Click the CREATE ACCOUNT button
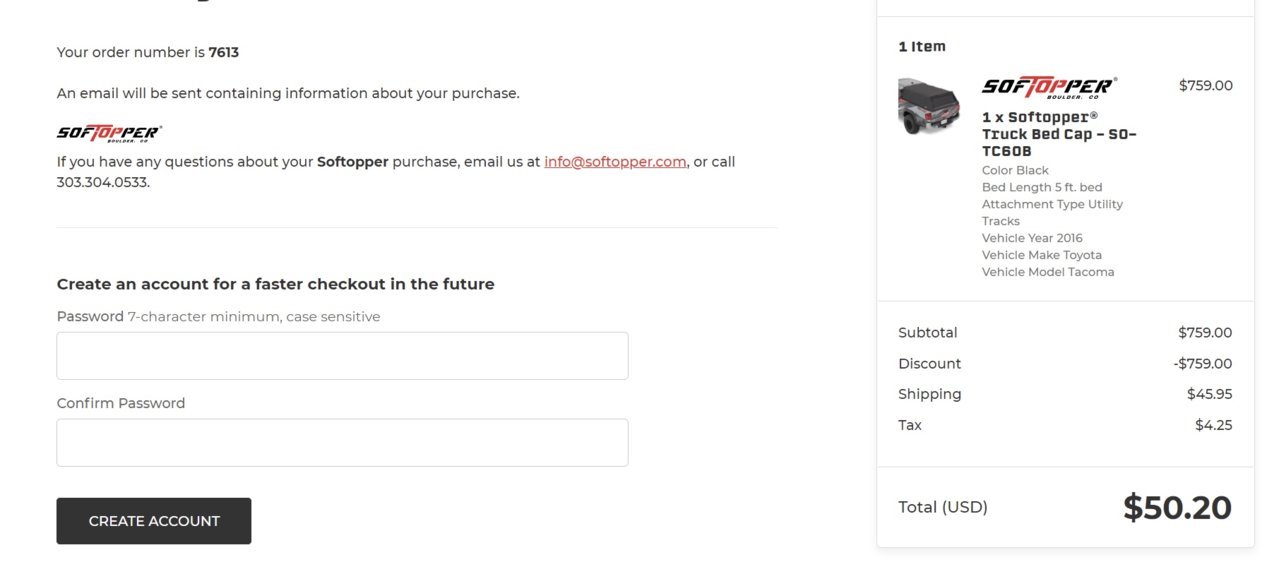 [x=154, y=521]
